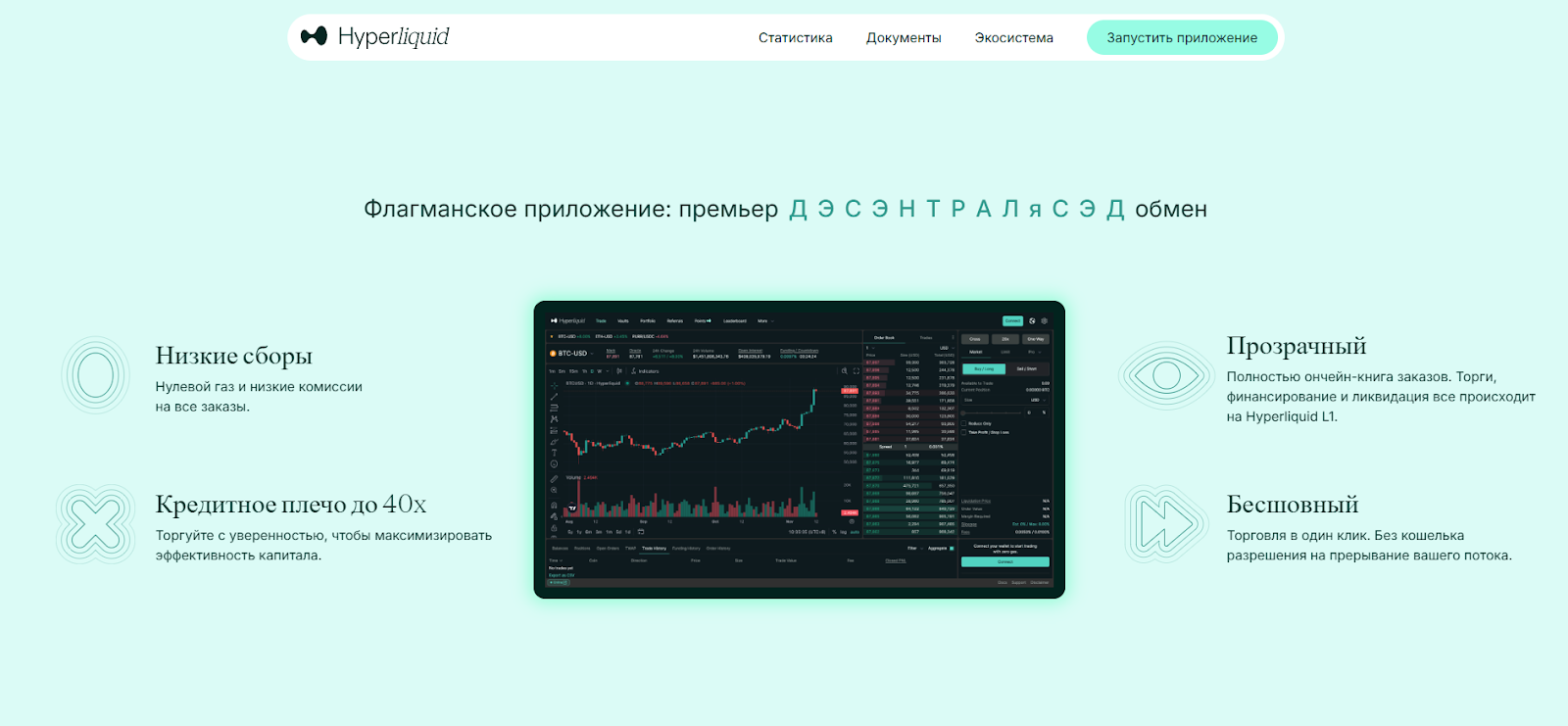Click the order size slider in trading preview
The height and width of the screenshot is (726, 1568).
[991, 412]
